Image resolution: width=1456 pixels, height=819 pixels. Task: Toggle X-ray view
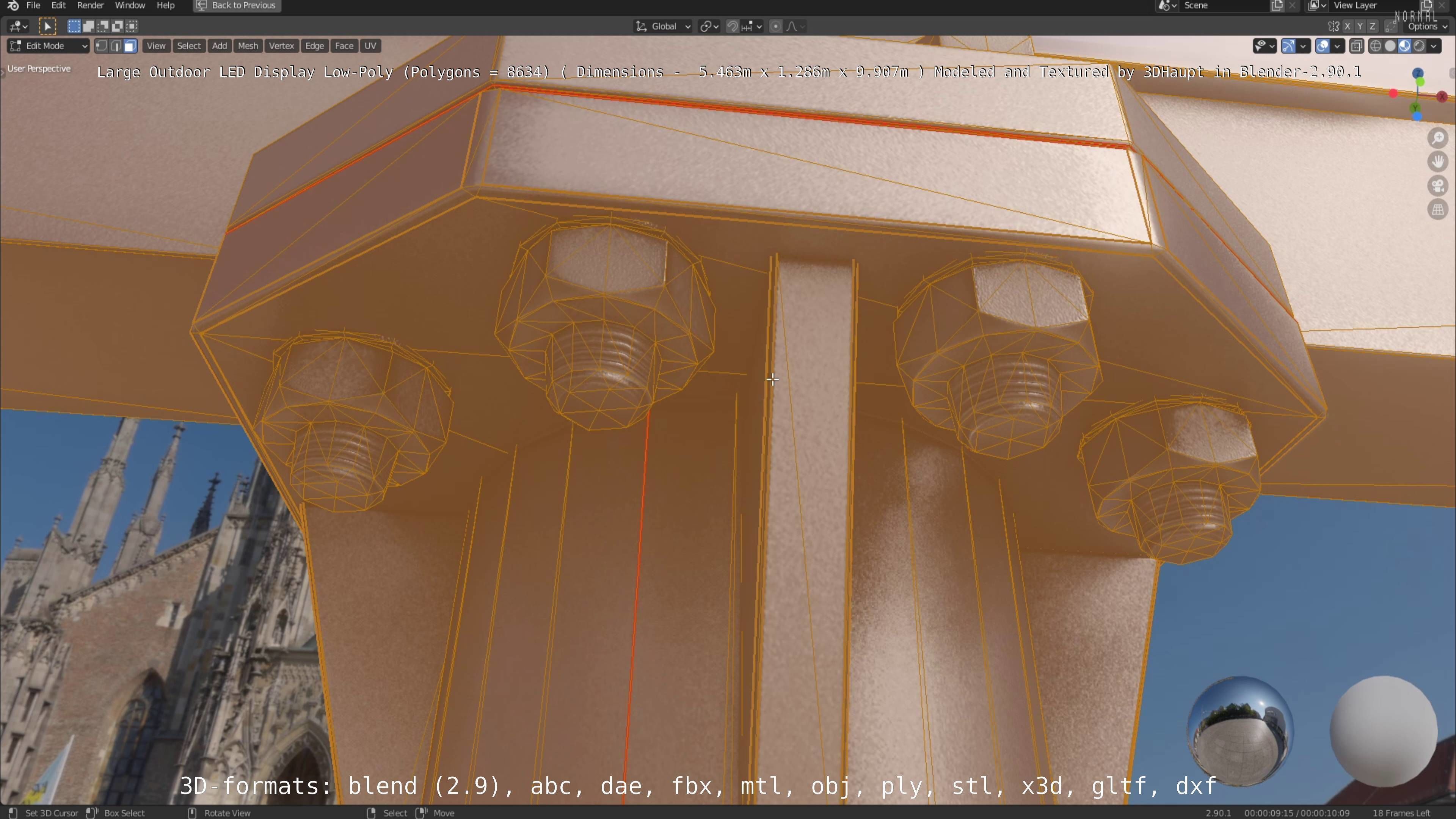tap(1357, 46)
